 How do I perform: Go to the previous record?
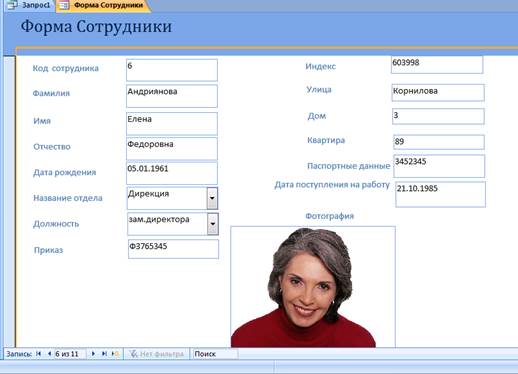point(49,354)
